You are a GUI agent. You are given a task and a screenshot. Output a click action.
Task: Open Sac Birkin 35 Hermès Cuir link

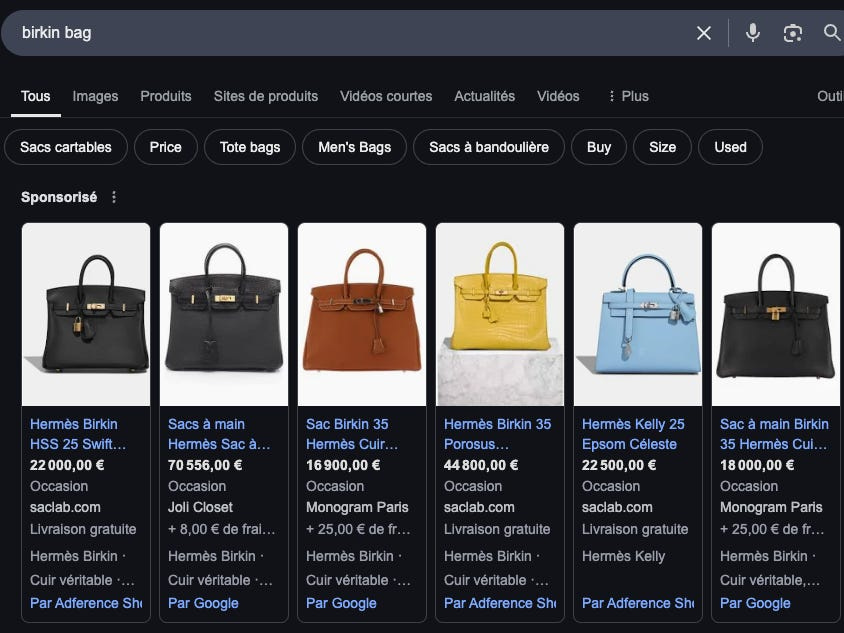(352, 434)
